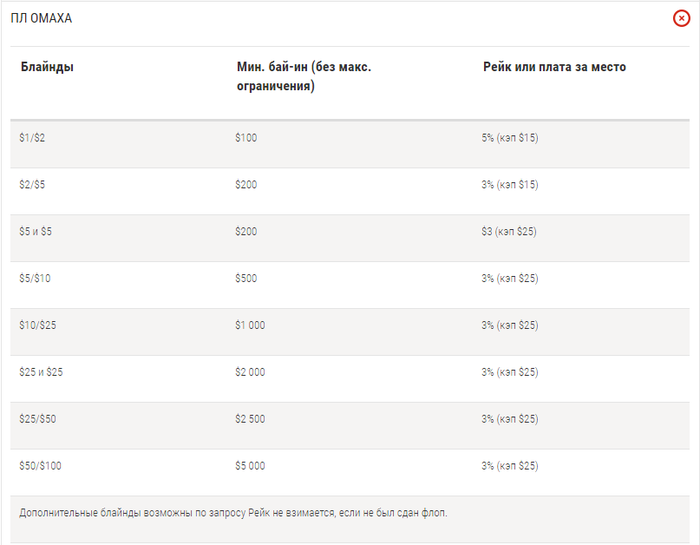The height and width of the screenshot is (545, 700).
Task: Select the $25 и $25 blinds cell
Action: [x=41, y=372]
